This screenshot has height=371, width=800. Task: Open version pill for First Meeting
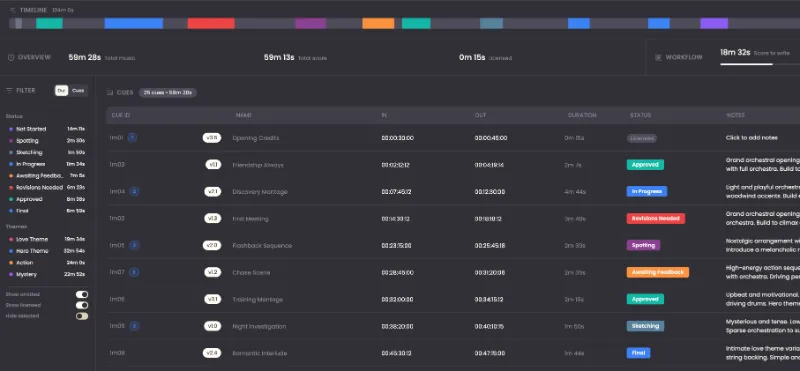(x=212, y=218)
